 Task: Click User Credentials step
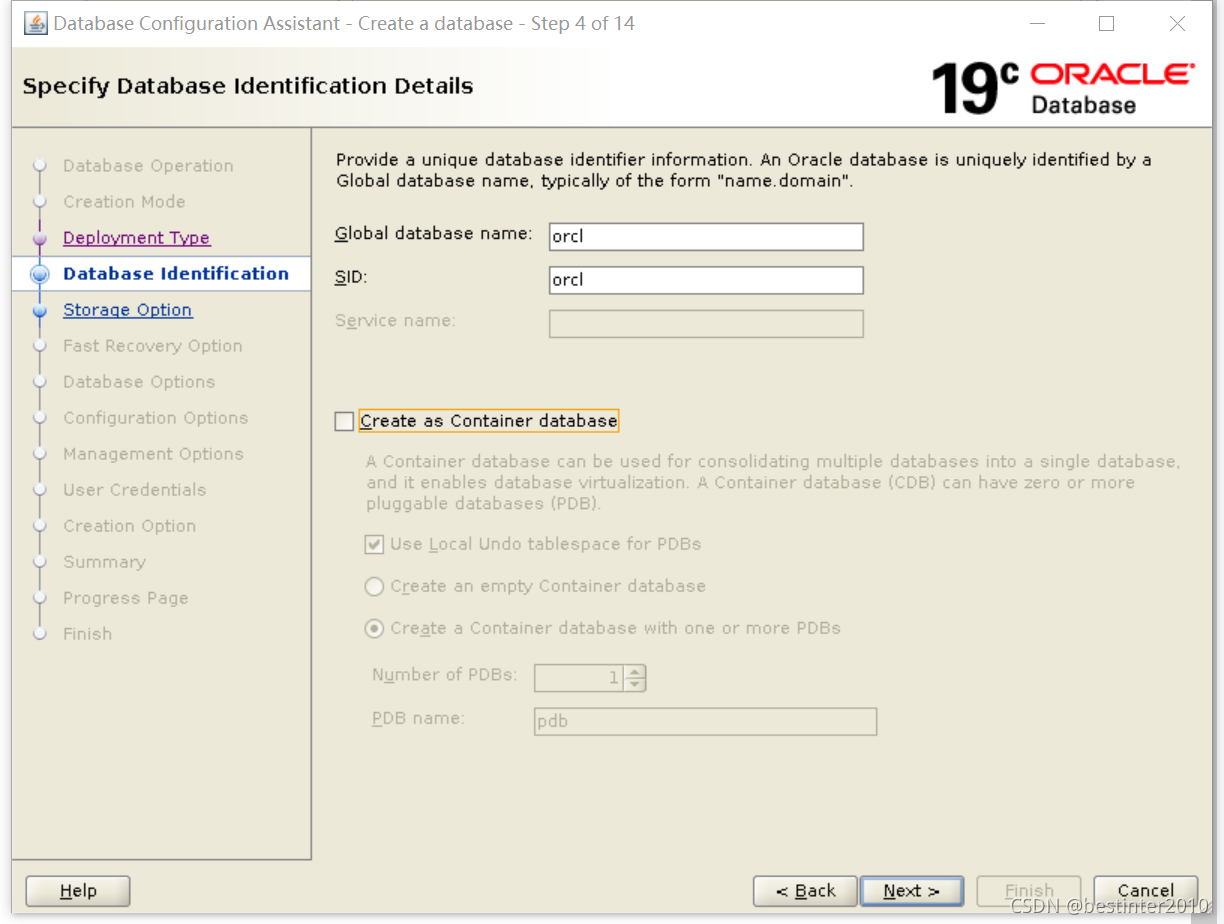pyautogui.click(x=134, y=490)
